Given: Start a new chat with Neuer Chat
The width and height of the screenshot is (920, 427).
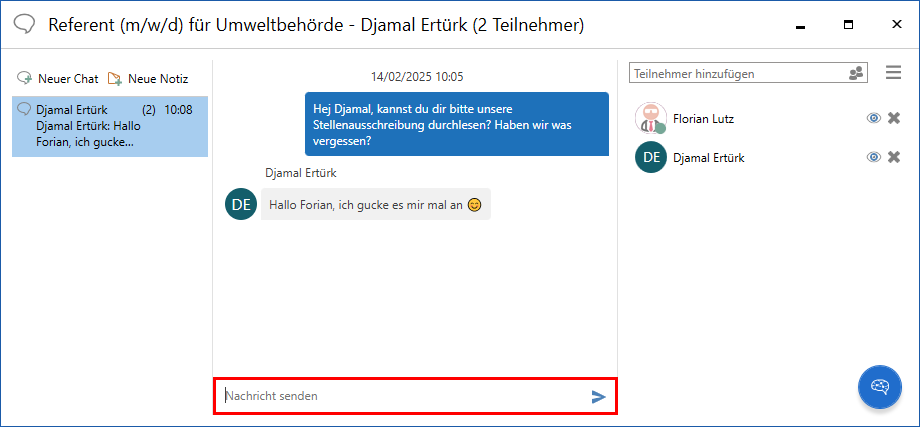Looking at the screenshot, I should (58, 78).
